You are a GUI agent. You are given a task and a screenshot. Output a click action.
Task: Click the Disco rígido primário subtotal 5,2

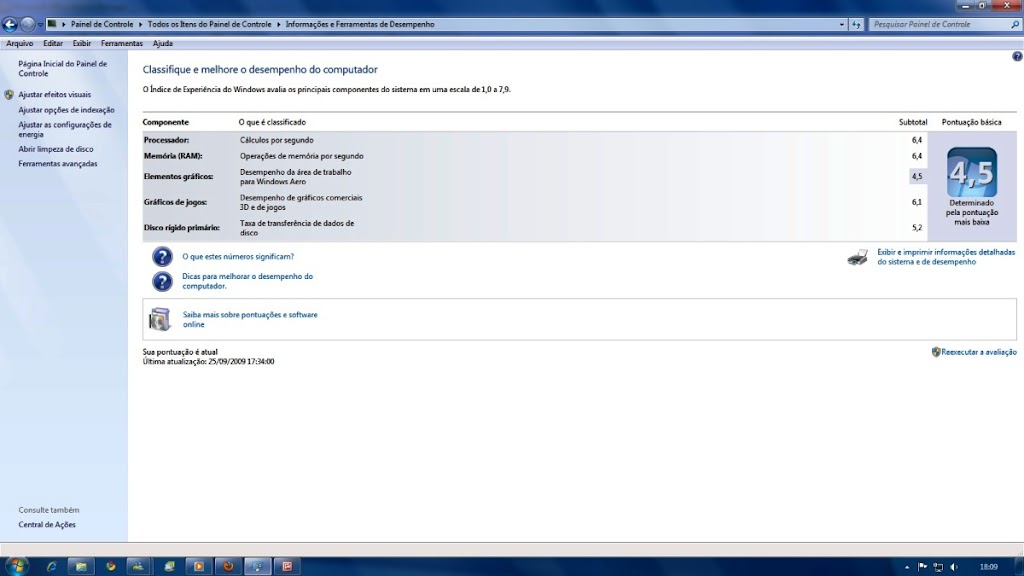click(x=917, y=228)
